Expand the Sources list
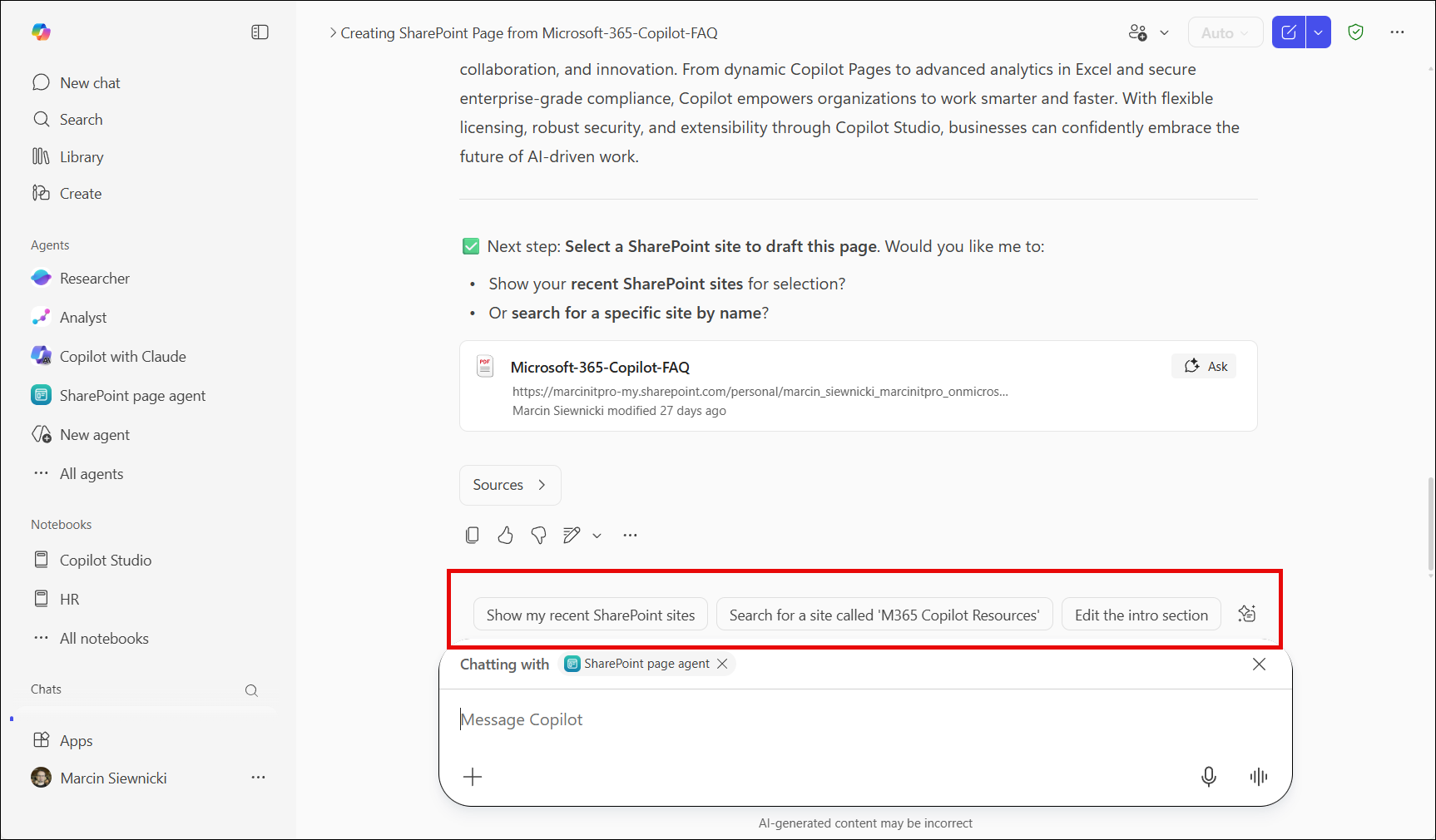 tap(510, 485)
